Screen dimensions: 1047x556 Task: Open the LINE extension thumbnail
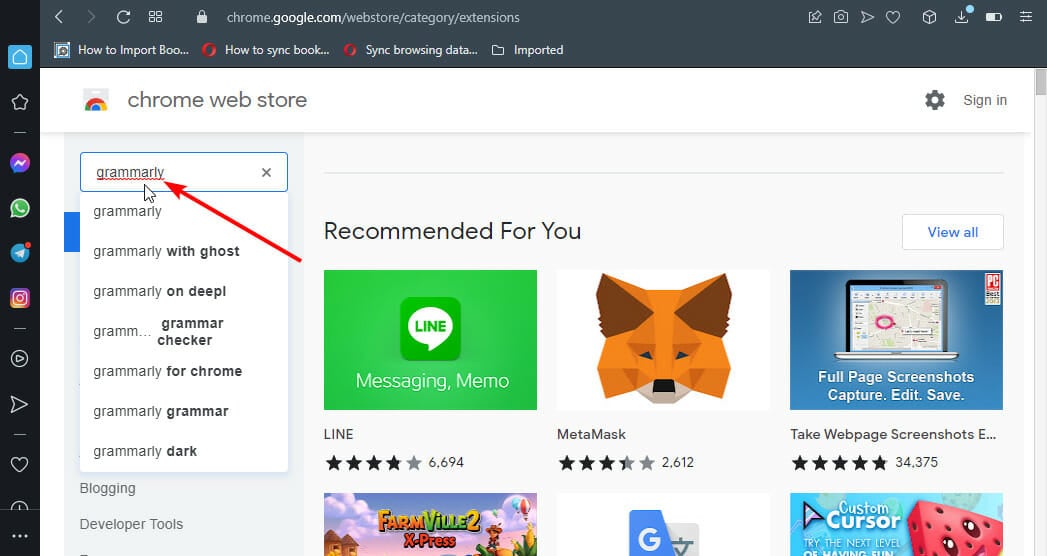(430, 340)
